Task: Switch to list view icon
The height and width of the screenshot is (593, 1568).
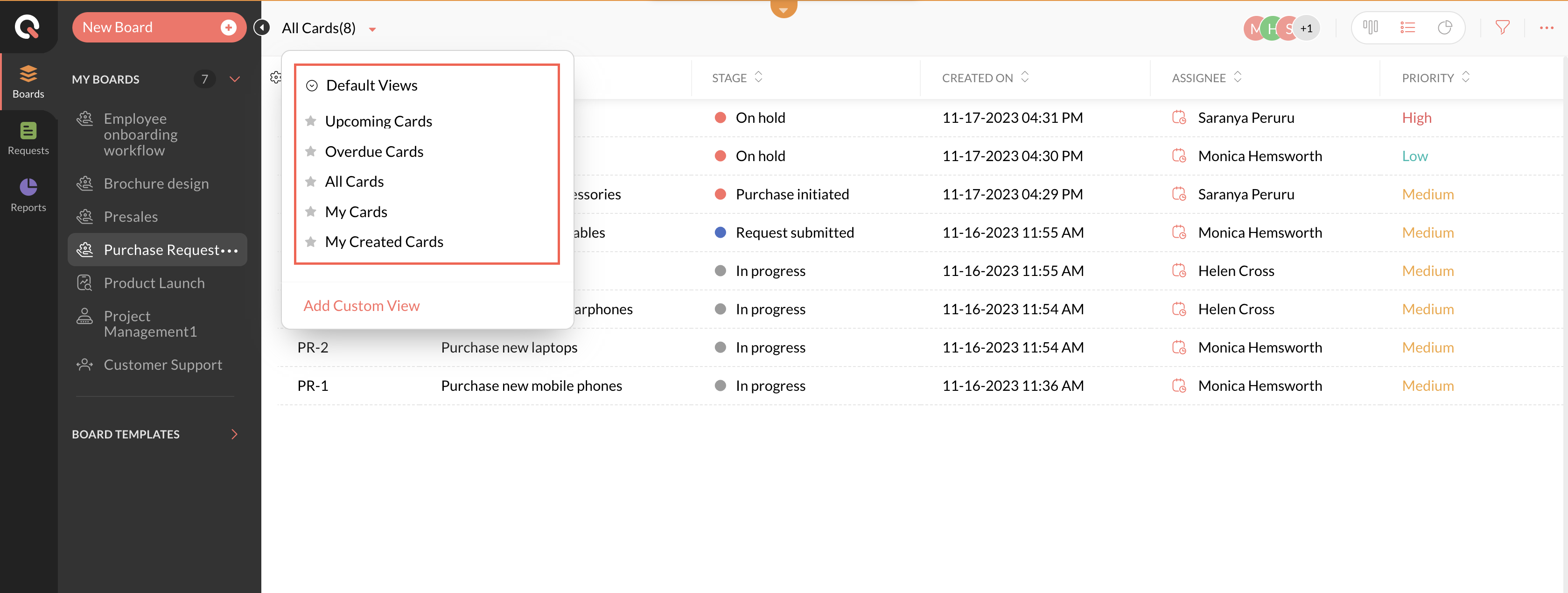Action: (1407, 28)
